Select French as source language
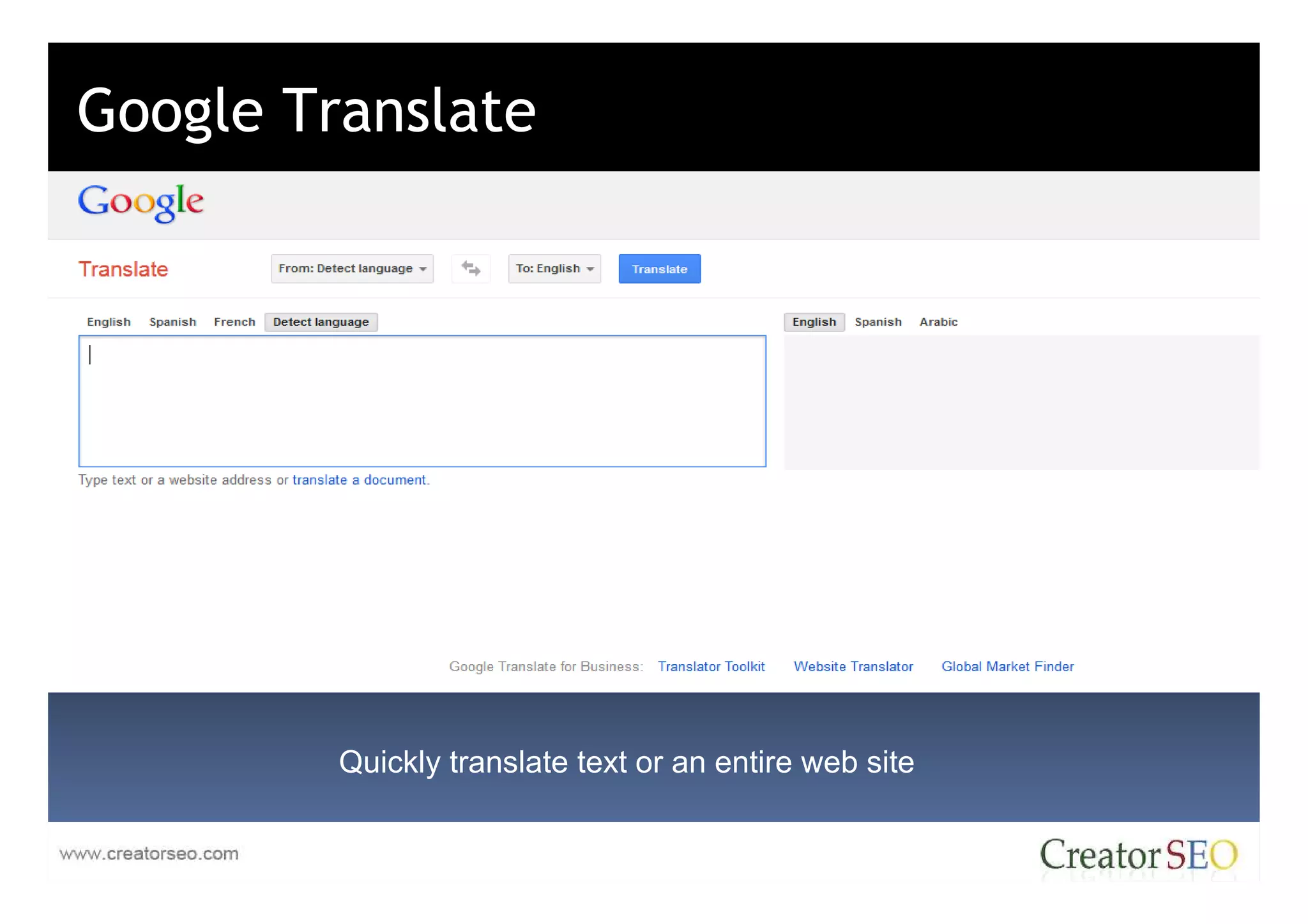Screen dimensions: 1308x924 point(234,322)
